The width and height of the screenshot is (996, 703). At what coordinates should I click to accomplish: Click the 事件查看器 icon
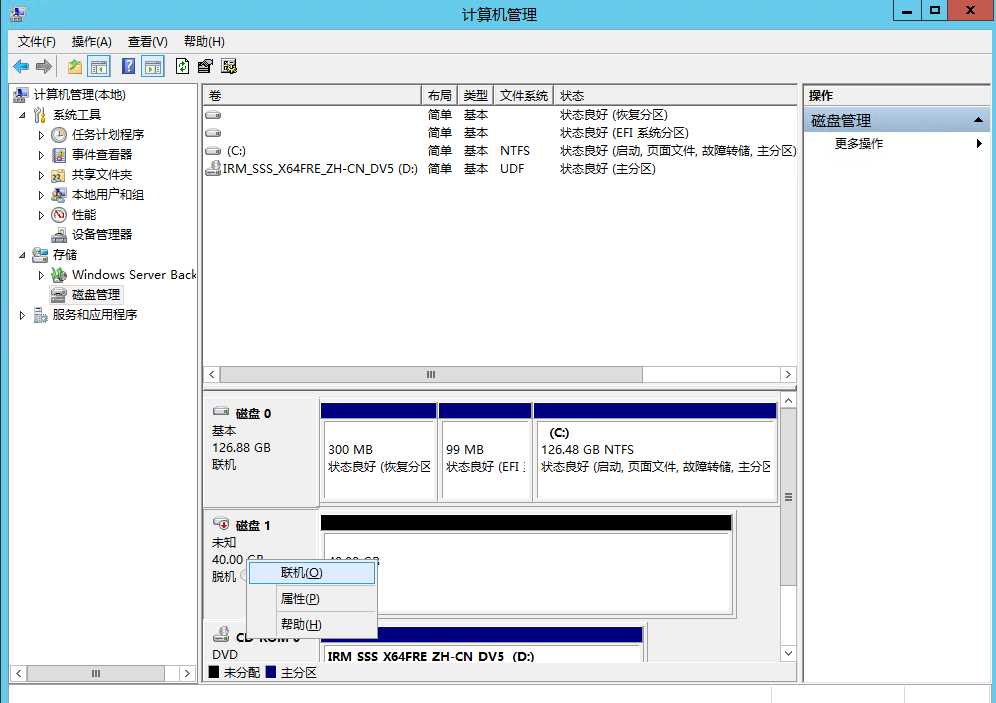58,155
